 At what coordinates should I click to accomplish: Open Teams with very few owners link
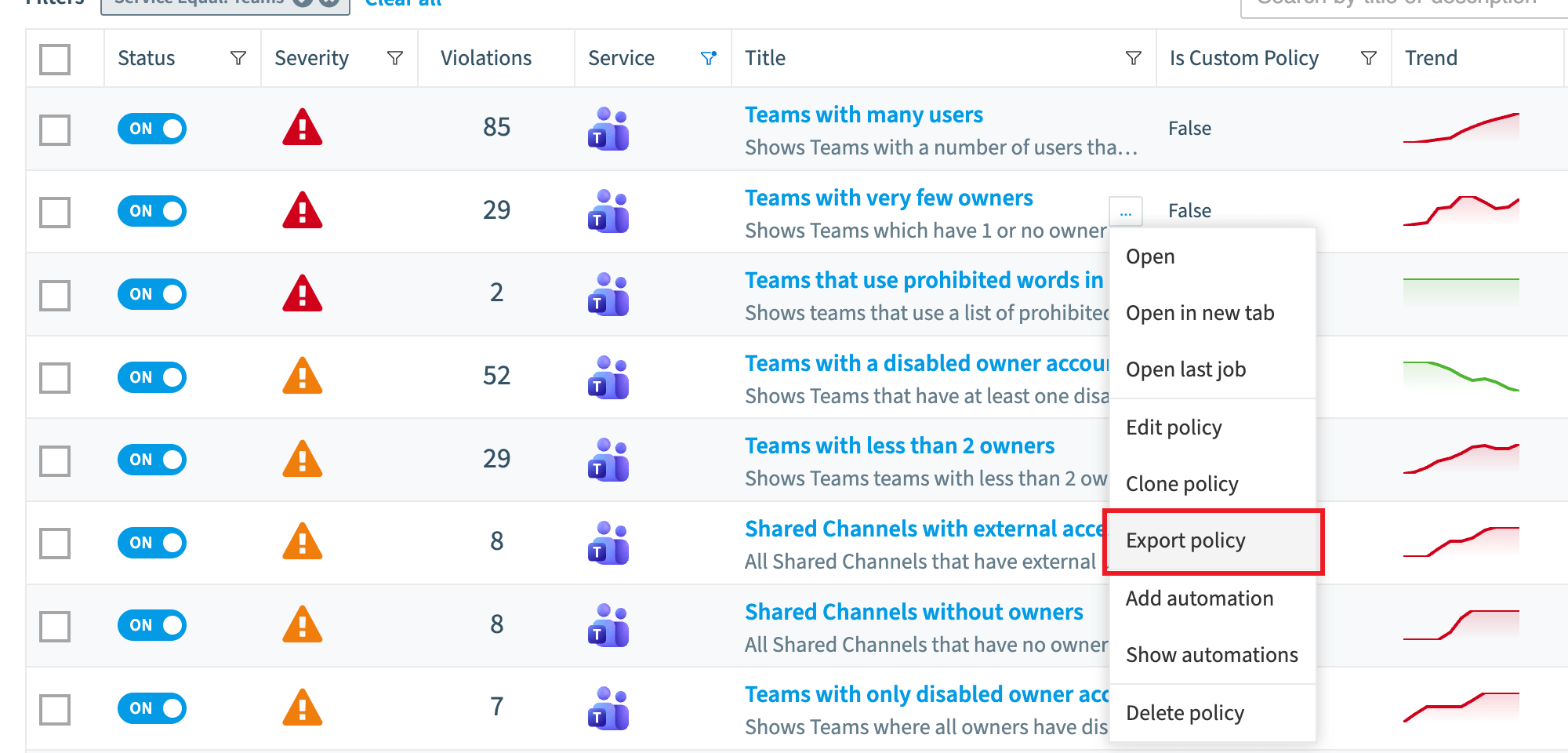pyautogui.click(x=888, y=198)
